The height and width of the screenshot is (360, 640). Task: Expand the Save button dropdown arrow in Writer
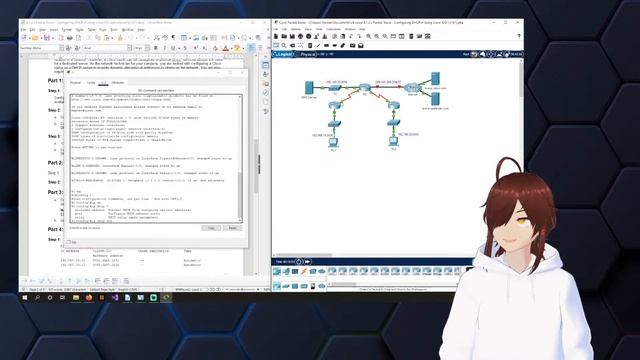(53, 38)
